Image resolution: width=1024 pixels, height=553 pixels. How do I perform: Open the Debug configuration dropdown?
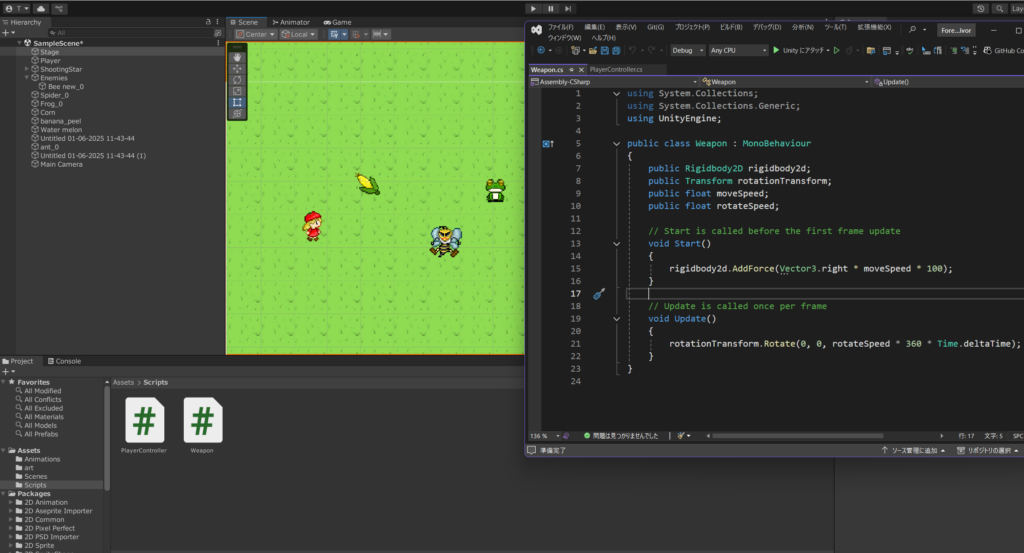686,50
